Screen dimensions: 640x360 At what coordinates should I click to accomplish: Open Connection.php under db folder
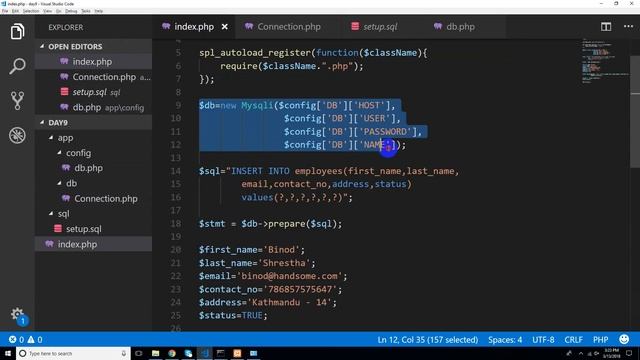[93, 199]
